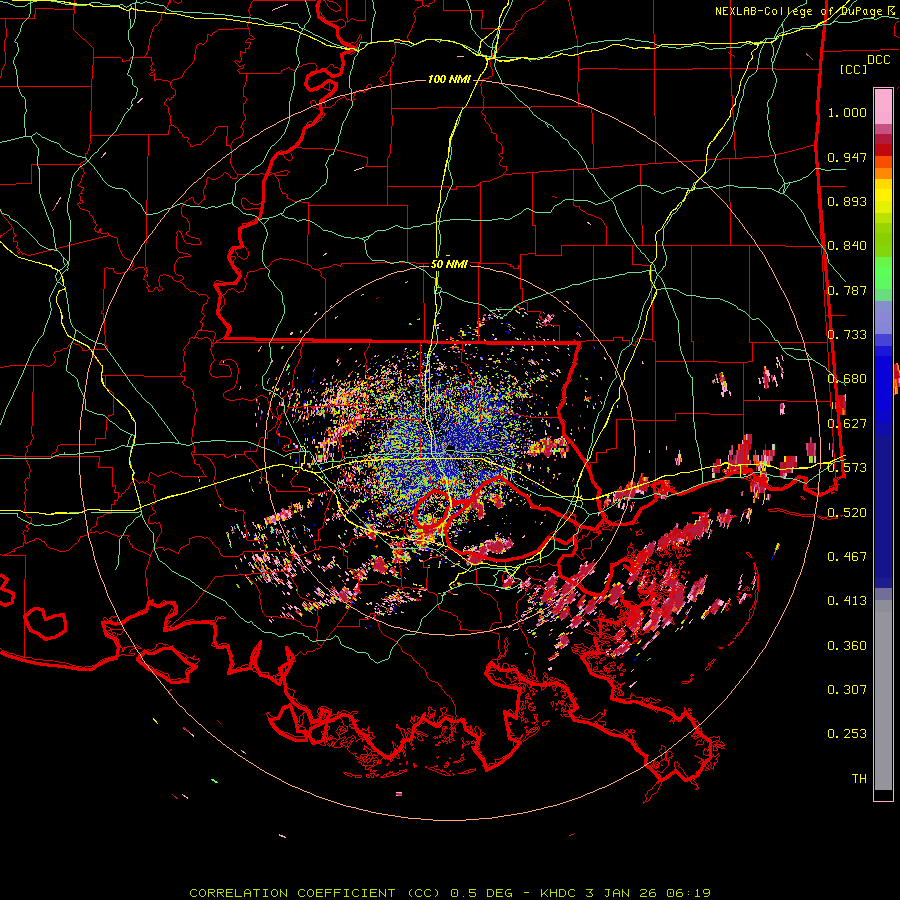Click the TH label at the scale bottom
The height and width of the screenshot is (900, 900).
click(x=859, y=779)
